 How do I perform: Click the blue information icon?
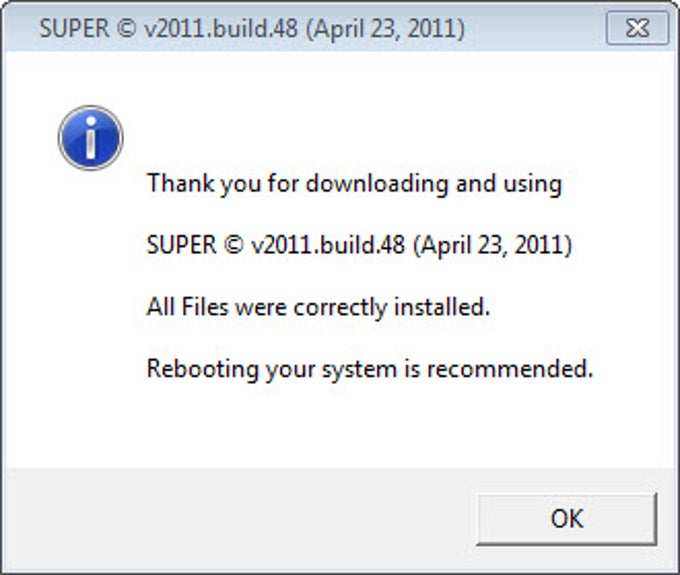click(91, 137)
